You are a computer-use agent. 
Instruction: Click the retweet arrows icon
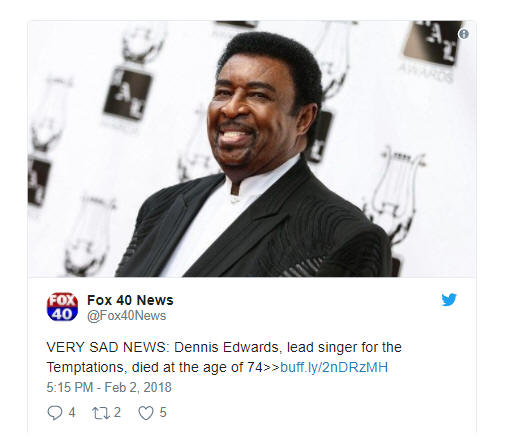tap(101, 413)
